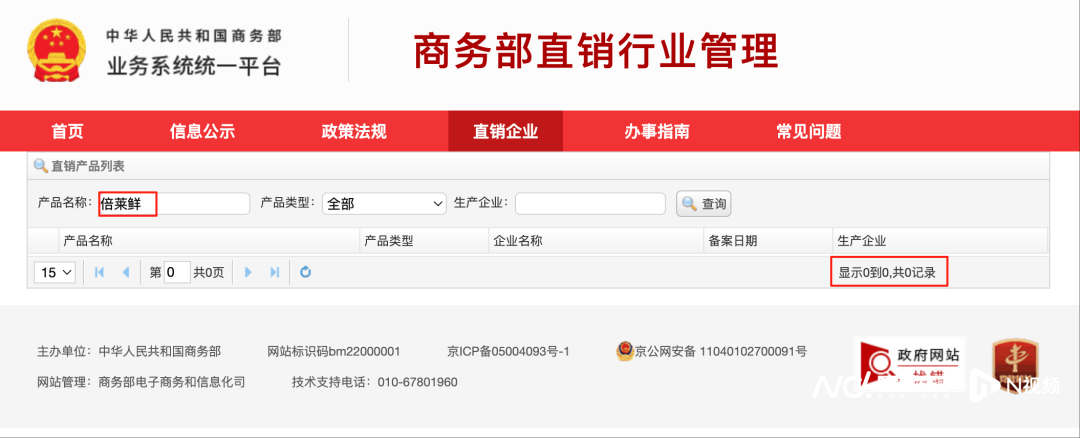Screen dimensions: 1080x438
Task: Open the 首页 navigation tab
Action: pos(67,131)
